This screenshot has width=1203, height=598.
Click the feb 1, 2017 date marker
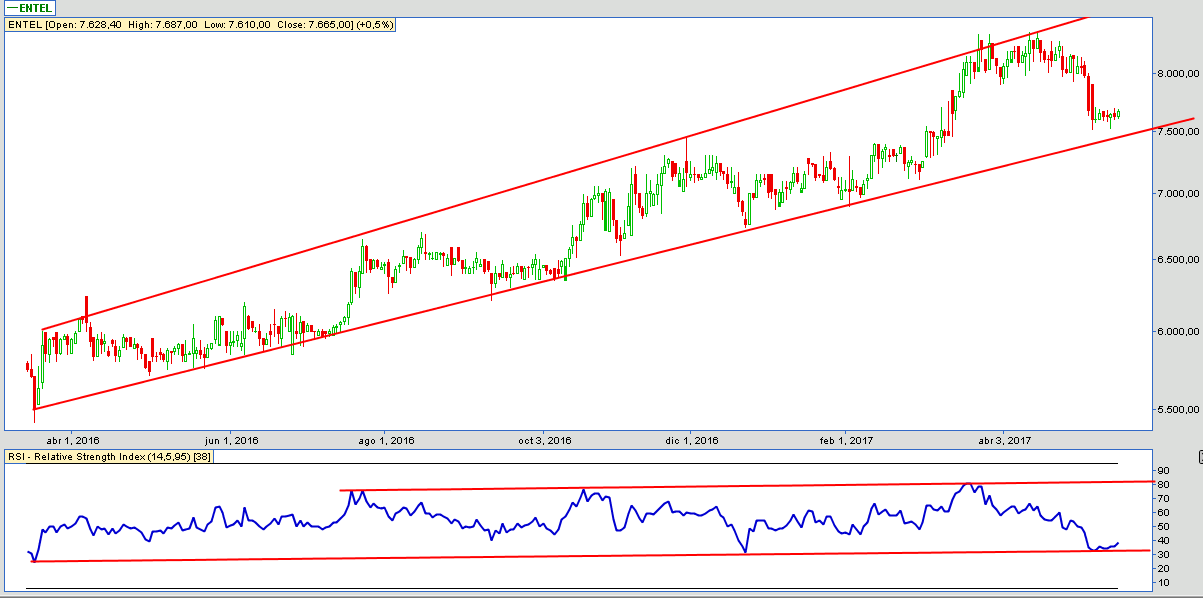coord(846,440)
